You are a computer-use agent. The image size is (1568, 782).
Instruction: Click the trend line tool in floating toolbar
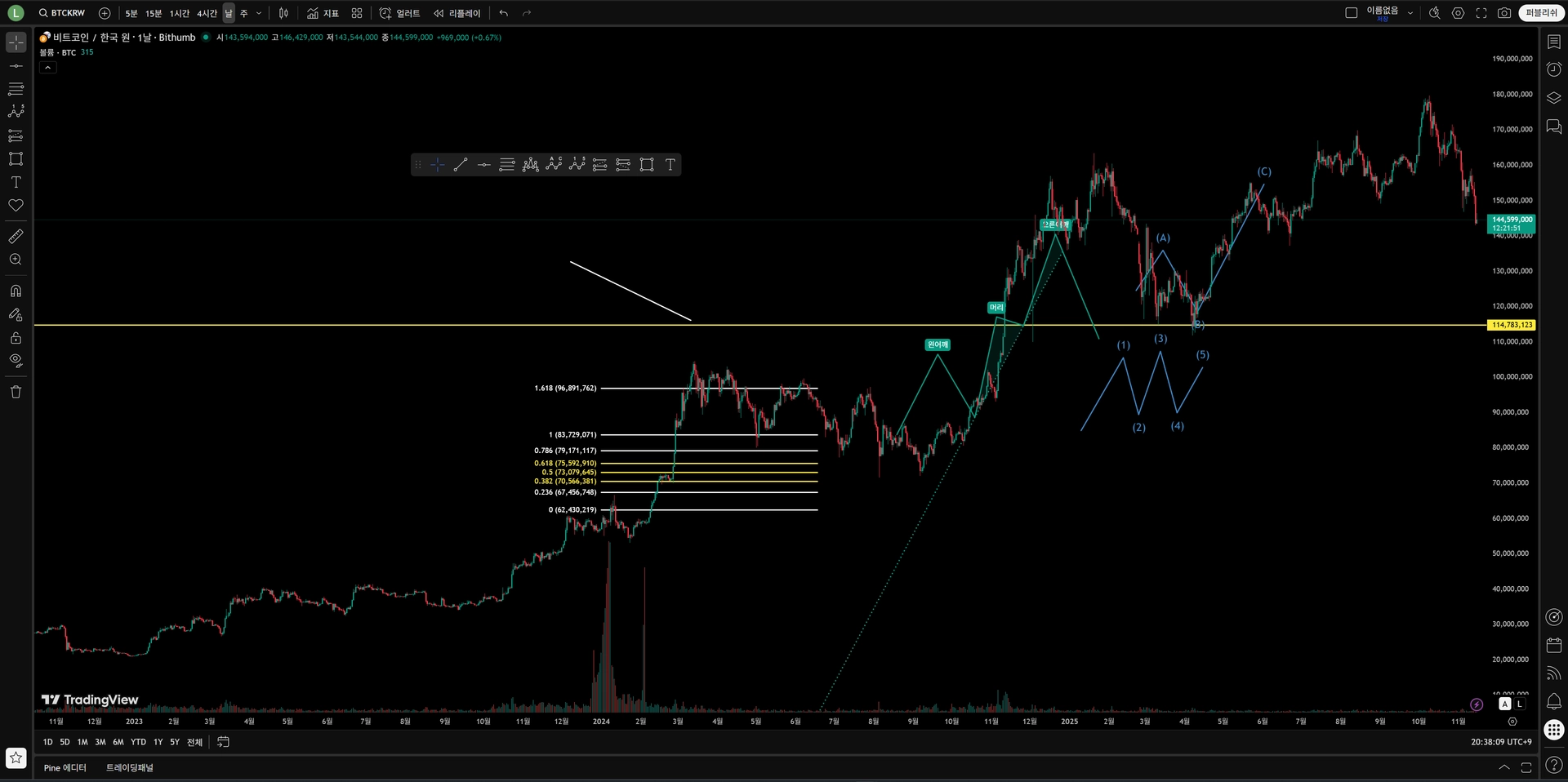[461, 165]
